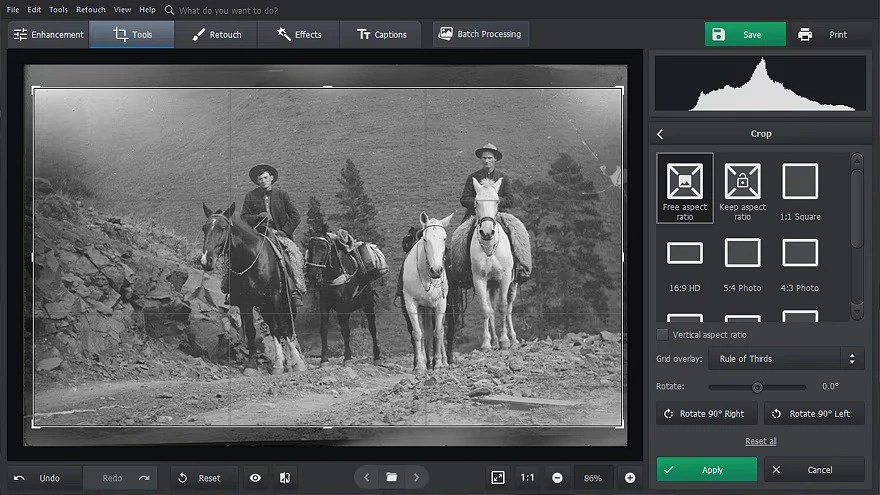
Task: Go to next image with right chevron
Action: (x=417, y=478)
